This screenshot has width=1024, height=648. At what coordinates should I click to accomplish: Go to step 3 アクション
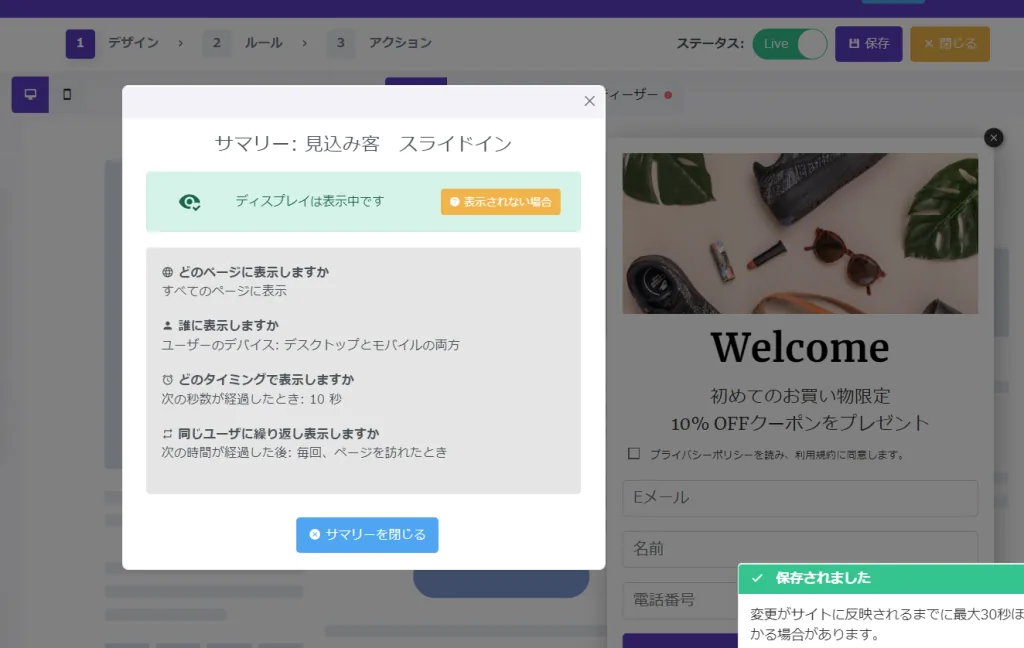[379, 43]
